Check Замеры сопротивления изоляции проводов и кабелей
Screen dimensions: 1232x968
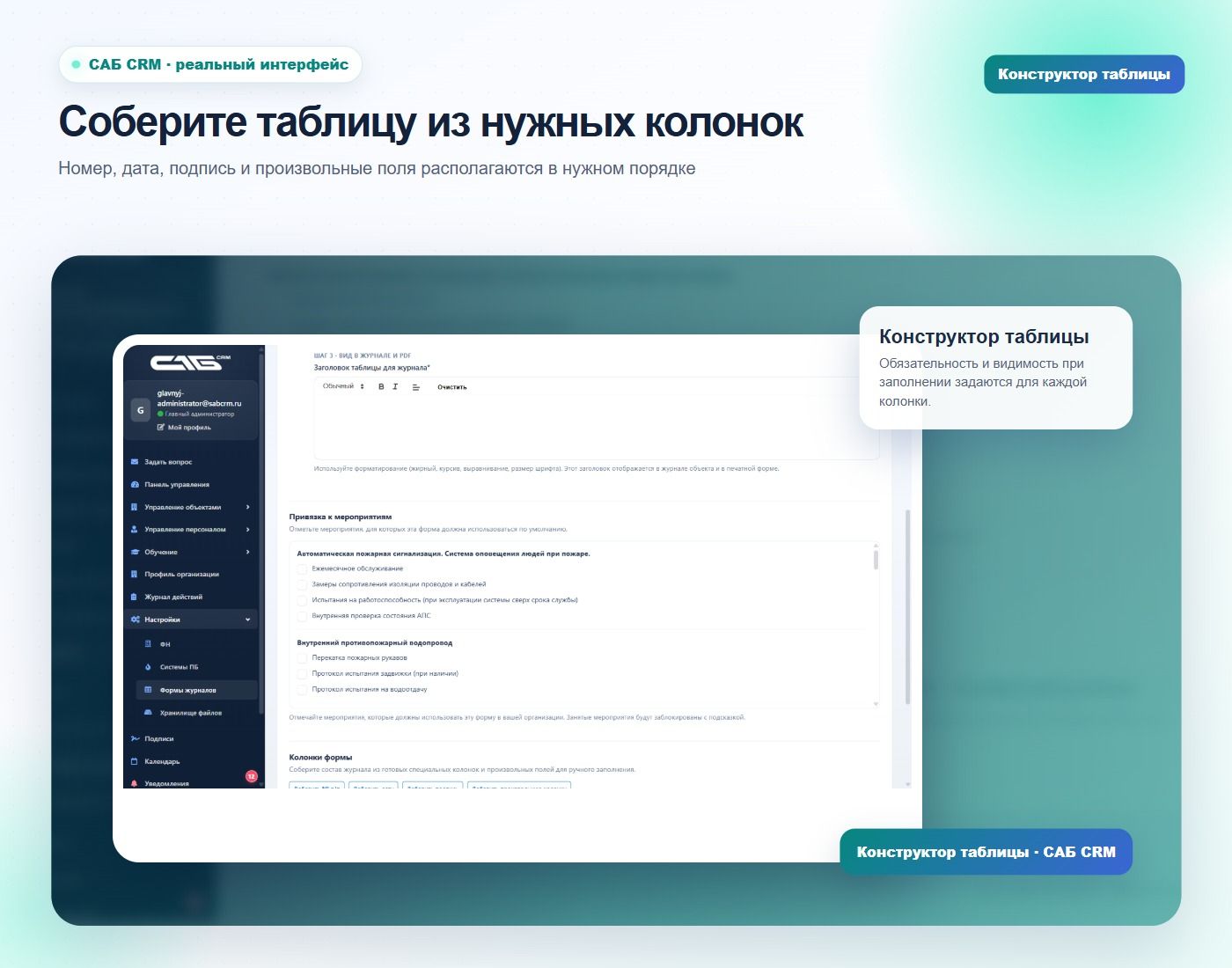coord(302,585)
